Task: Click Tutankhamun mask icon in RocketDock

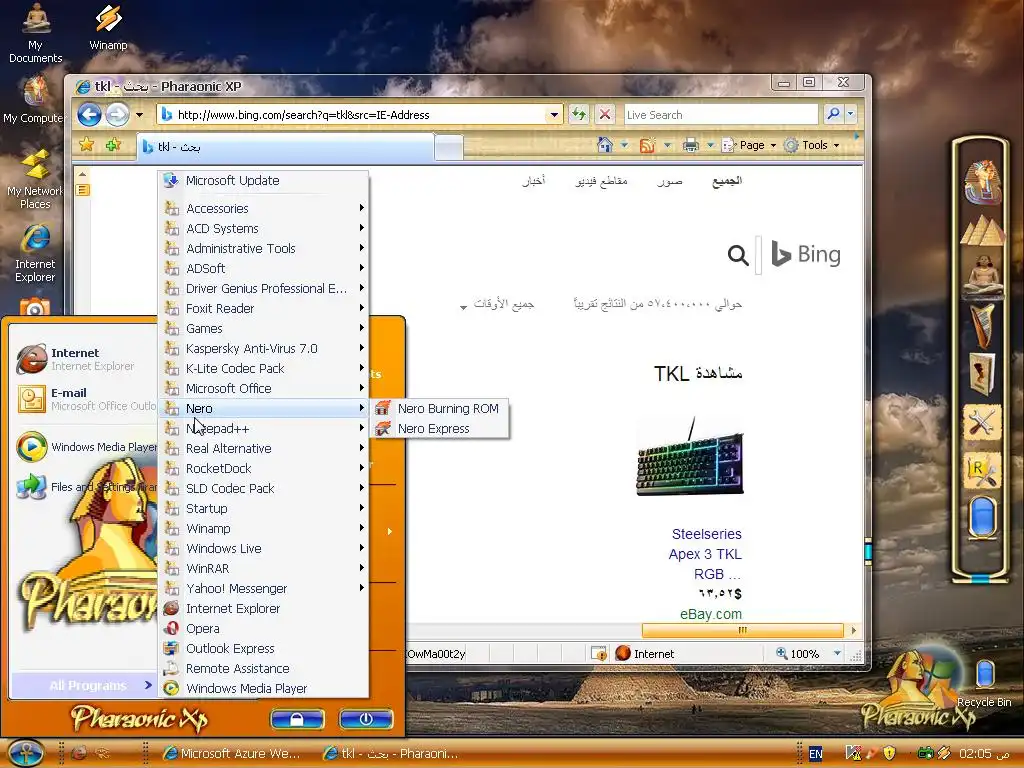Action: tap(982, 182)
